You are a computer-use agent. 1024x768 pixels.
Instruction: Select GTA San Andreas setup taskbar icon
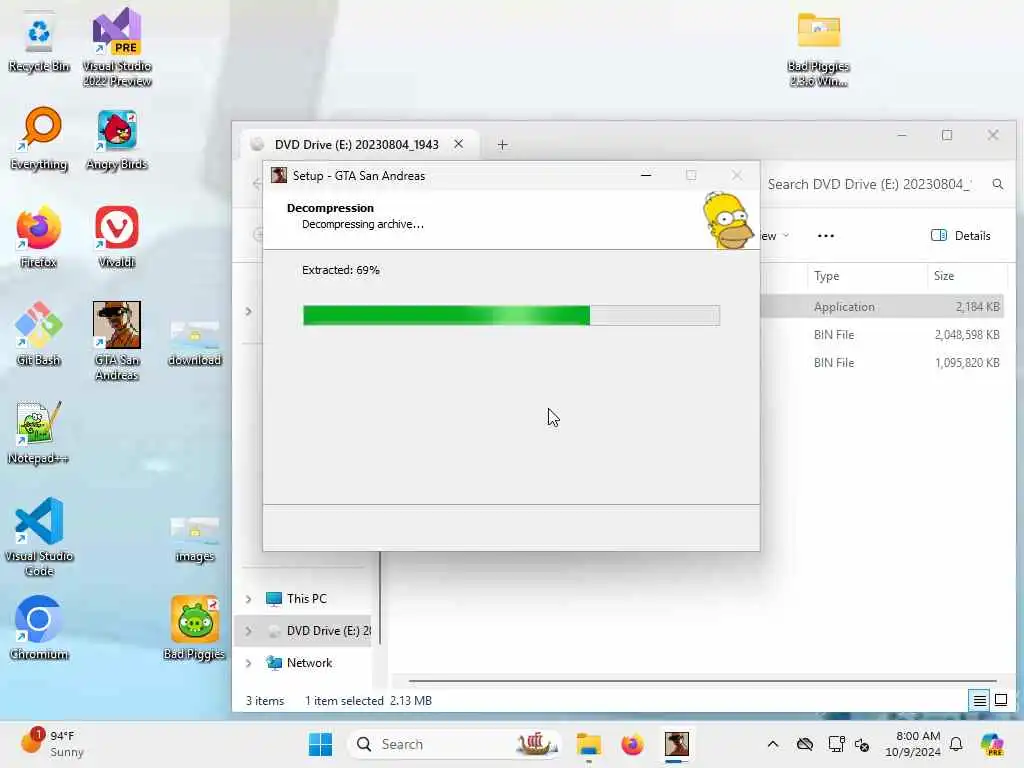tap(677, 744)
